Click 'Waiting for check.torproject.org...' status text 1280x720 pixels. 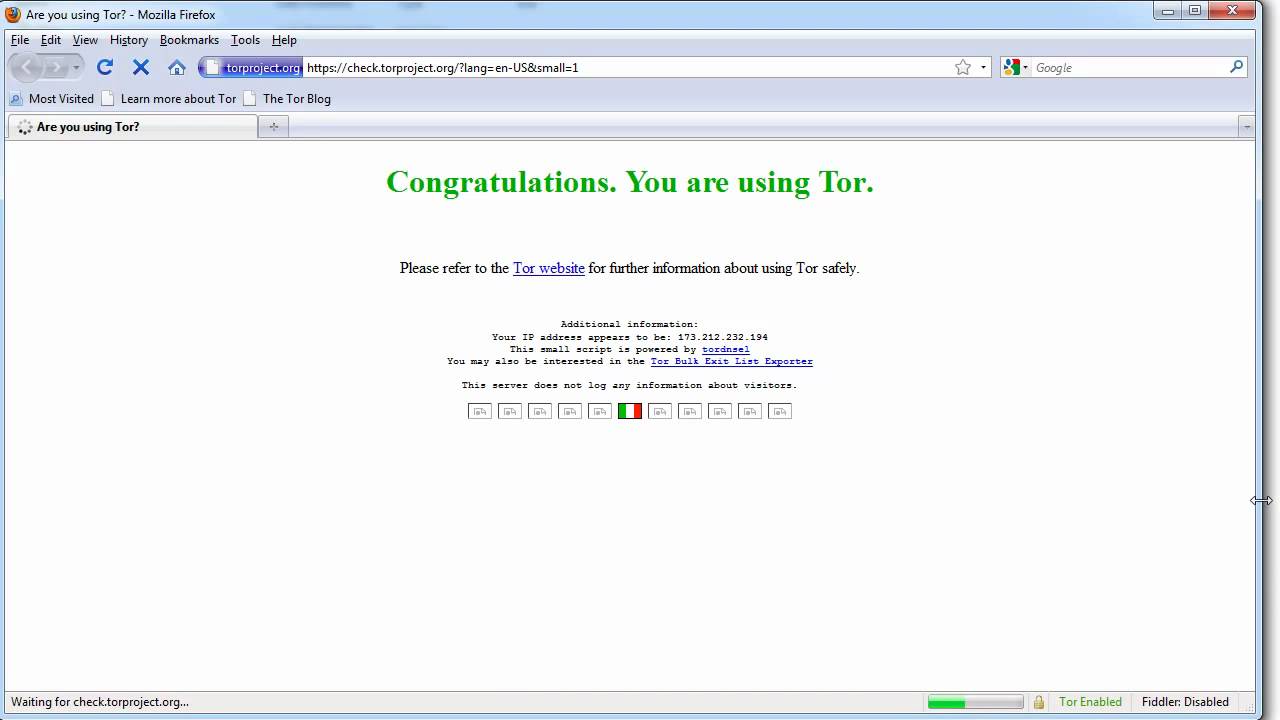[100, 702]
